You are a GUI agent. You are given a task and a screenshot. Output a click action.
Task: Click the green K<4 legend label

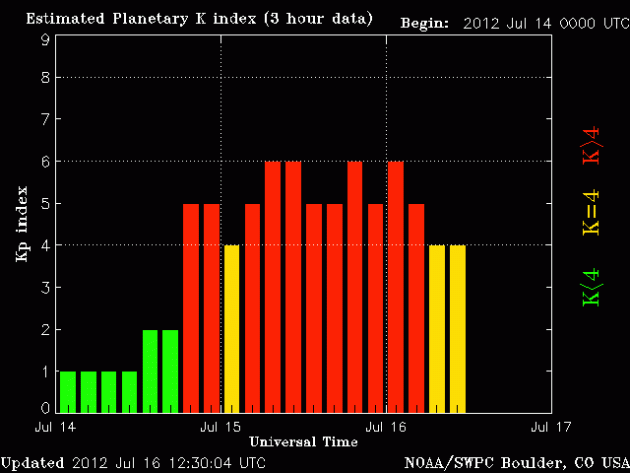point(592,287)
